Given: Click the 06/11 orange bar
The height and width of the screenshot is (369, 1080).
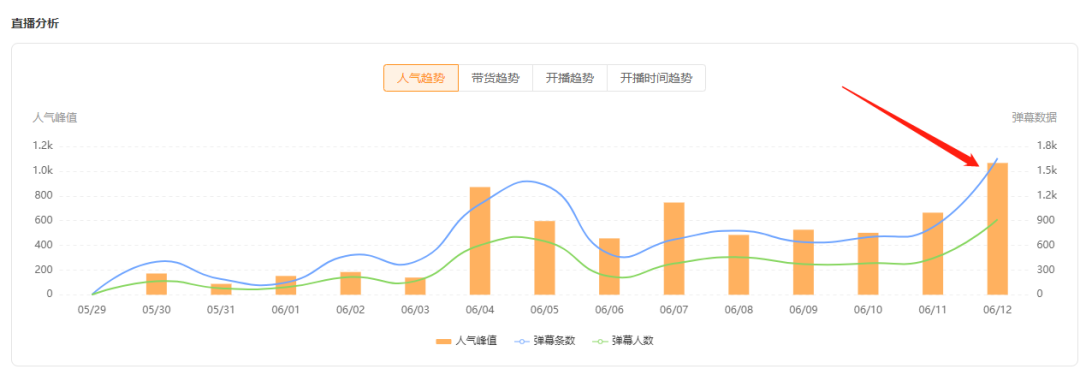Looking at the screenshot, I should tap(933, 254).
